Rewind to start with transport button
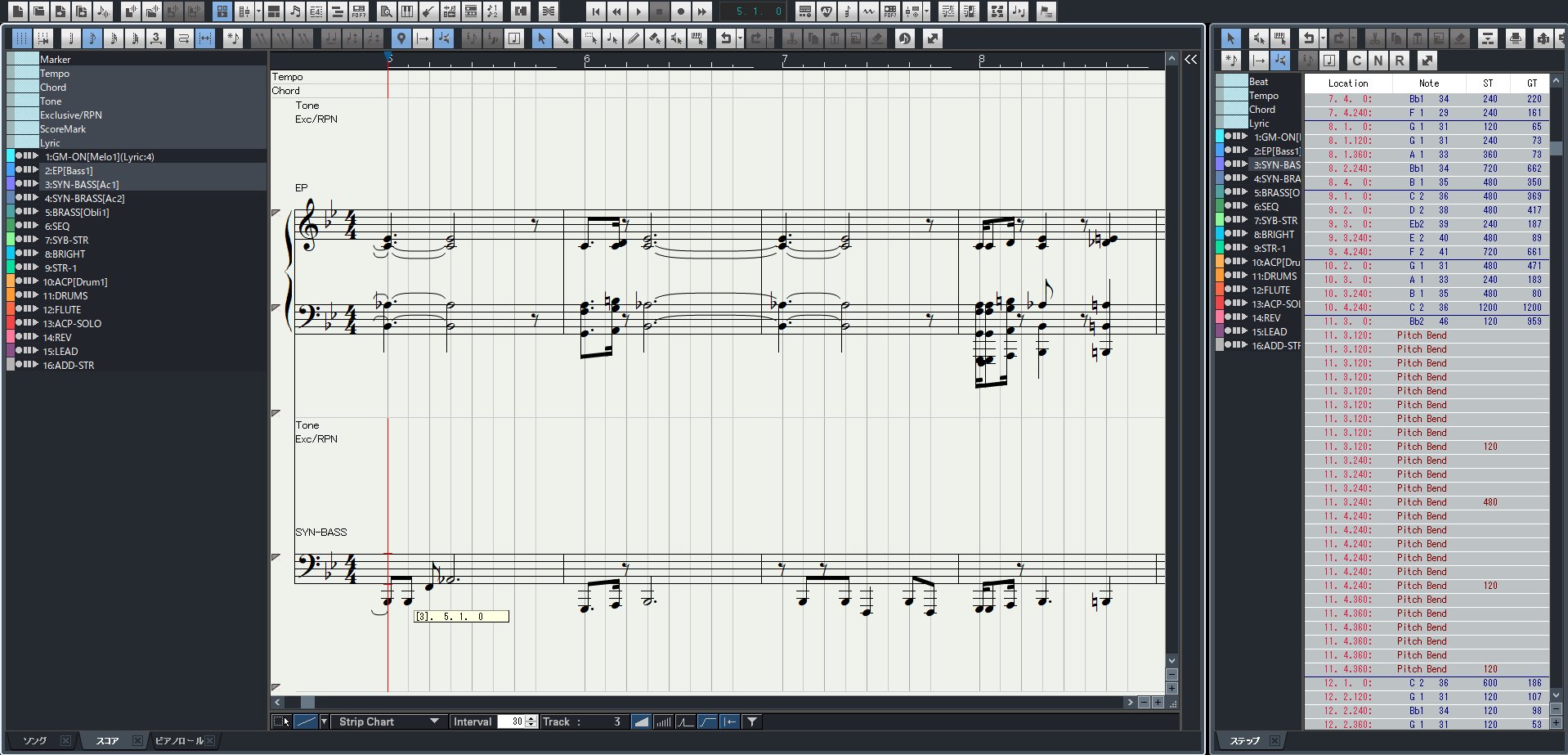Image resolution: width=1568 pixels, height=755 pixels. coord(596,11)
